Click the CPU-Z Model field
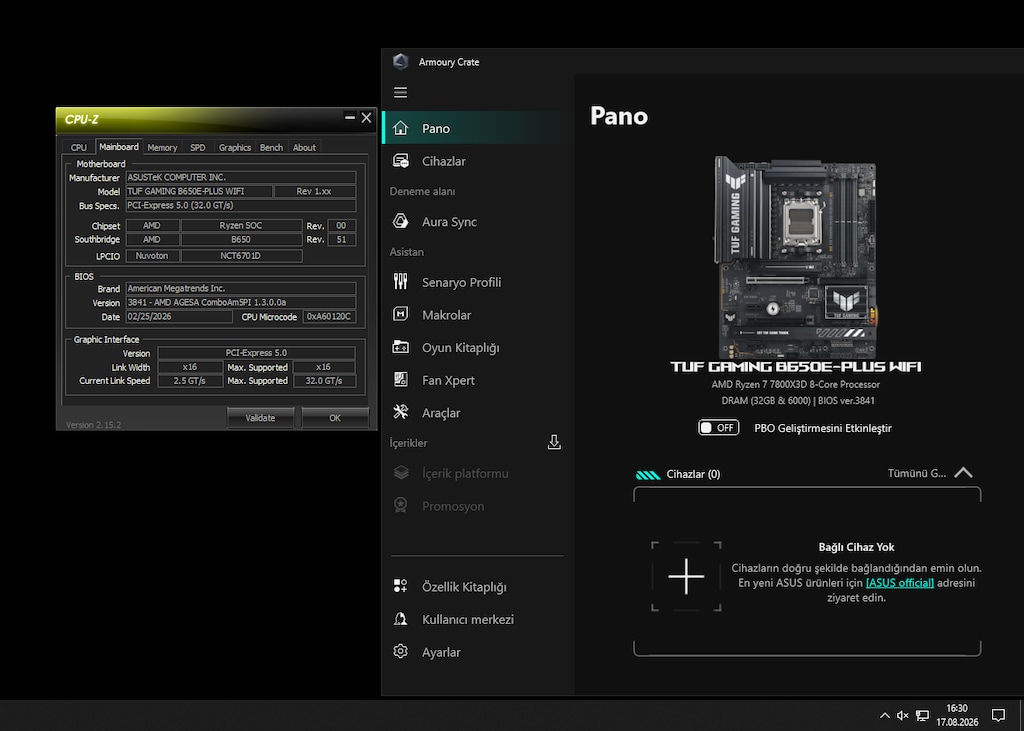Screen dimensions: 1024x731 coord(199,191)
